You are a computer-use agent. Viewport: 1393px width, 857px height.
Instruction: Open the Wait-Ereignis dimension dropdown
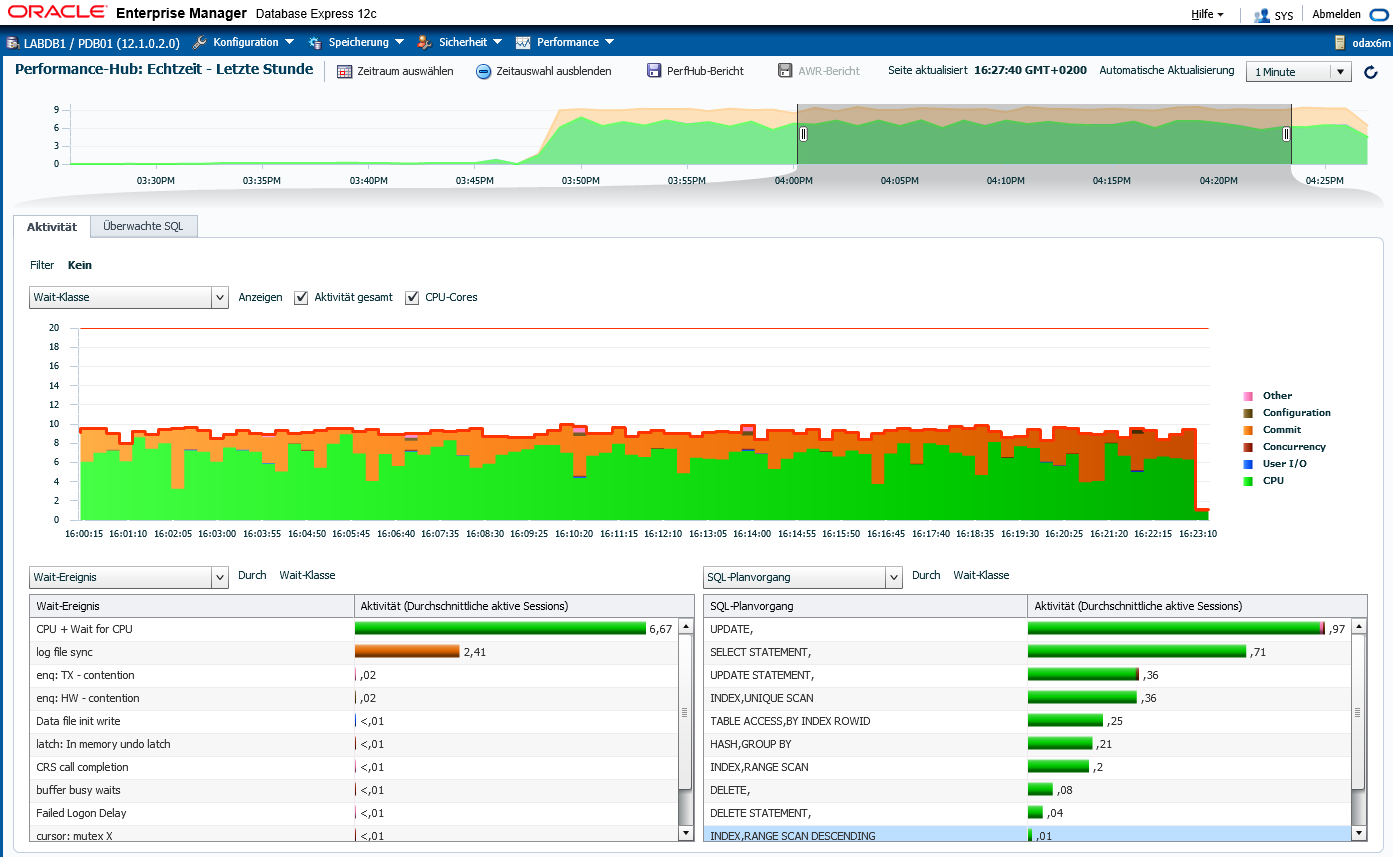tap(130, 577)
